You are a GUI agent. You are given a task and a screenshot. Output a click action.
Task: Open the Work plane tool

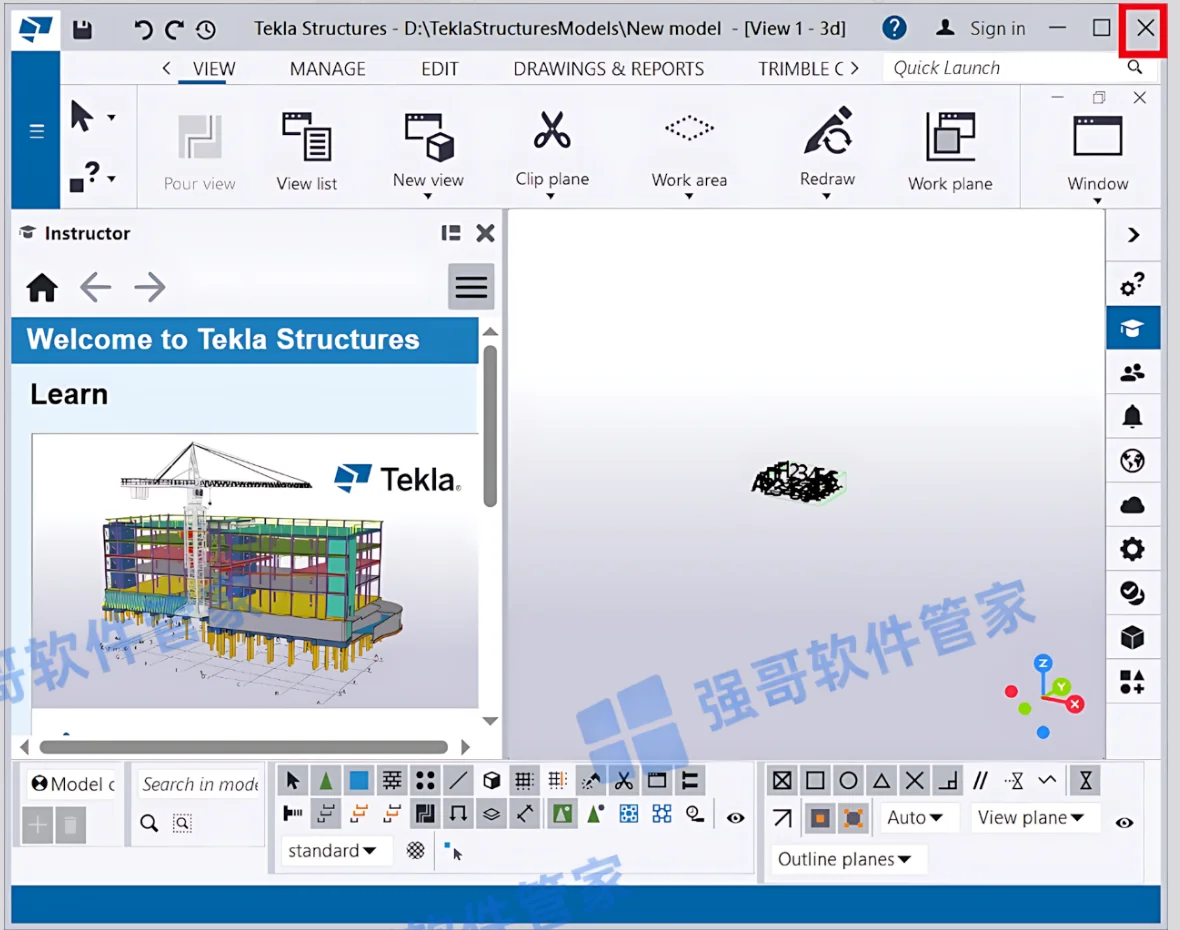pos(950,150)
